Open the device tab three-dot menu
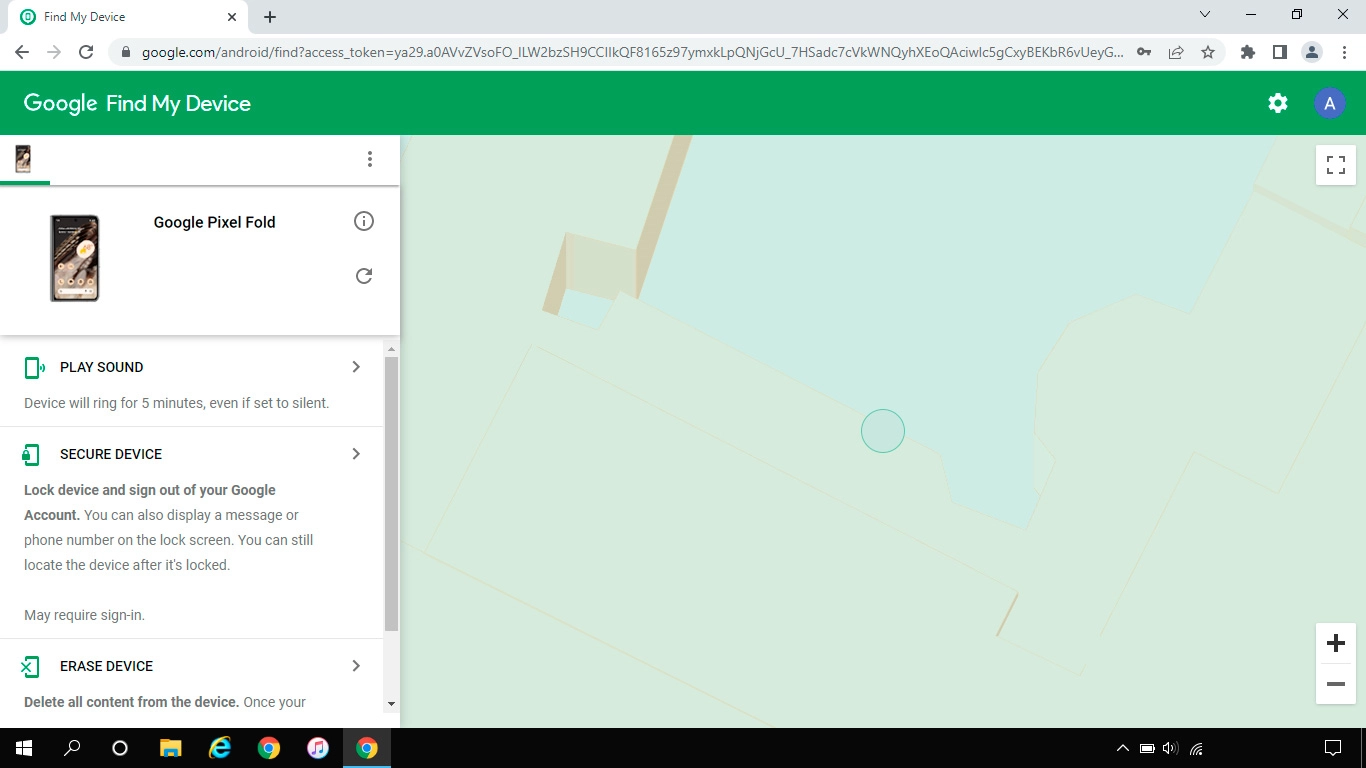1366x768 pixels. click(x=370, y=159)
